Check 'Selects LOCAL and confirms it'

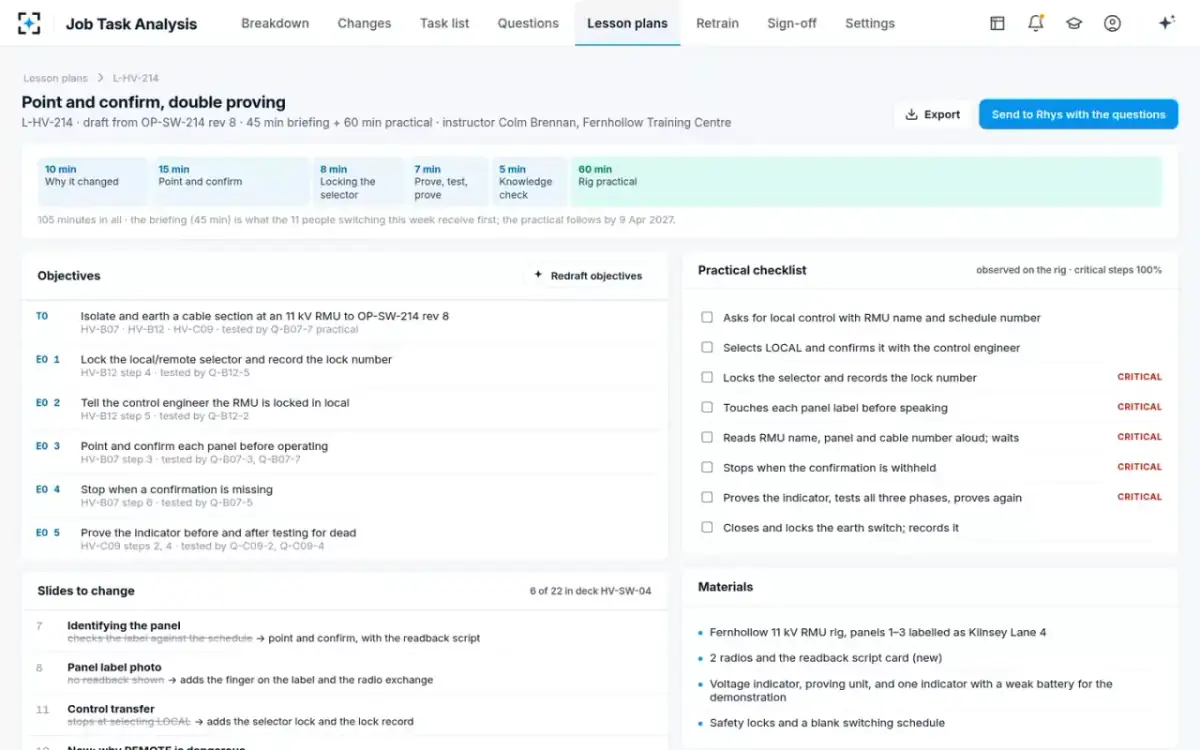707,348
